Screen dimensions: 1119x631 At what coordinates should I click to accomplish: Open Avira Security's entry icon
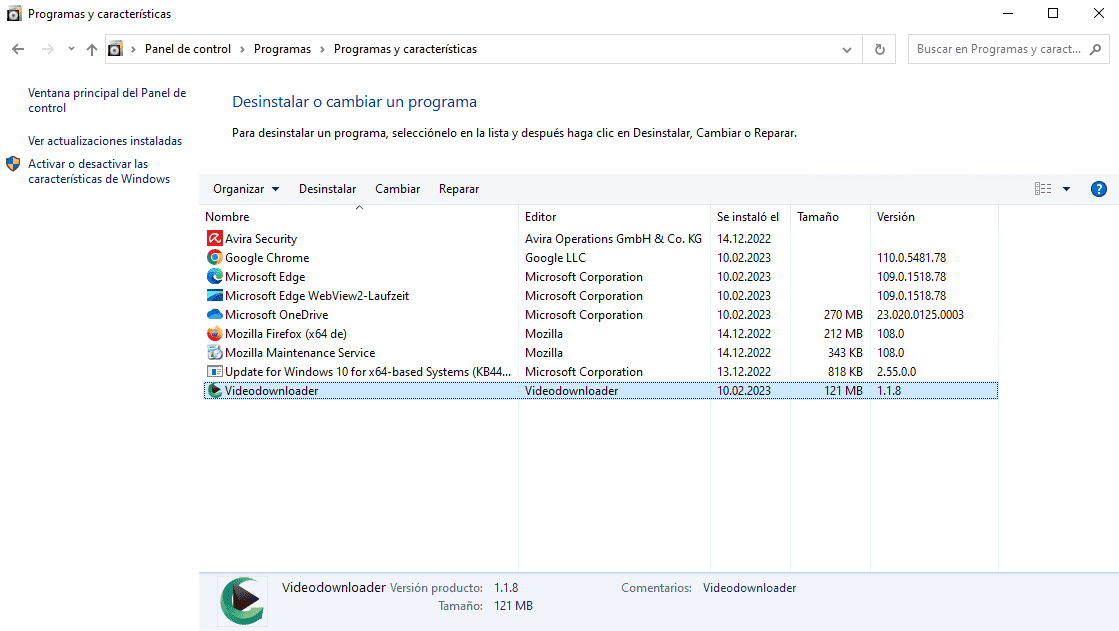point(214,238)
